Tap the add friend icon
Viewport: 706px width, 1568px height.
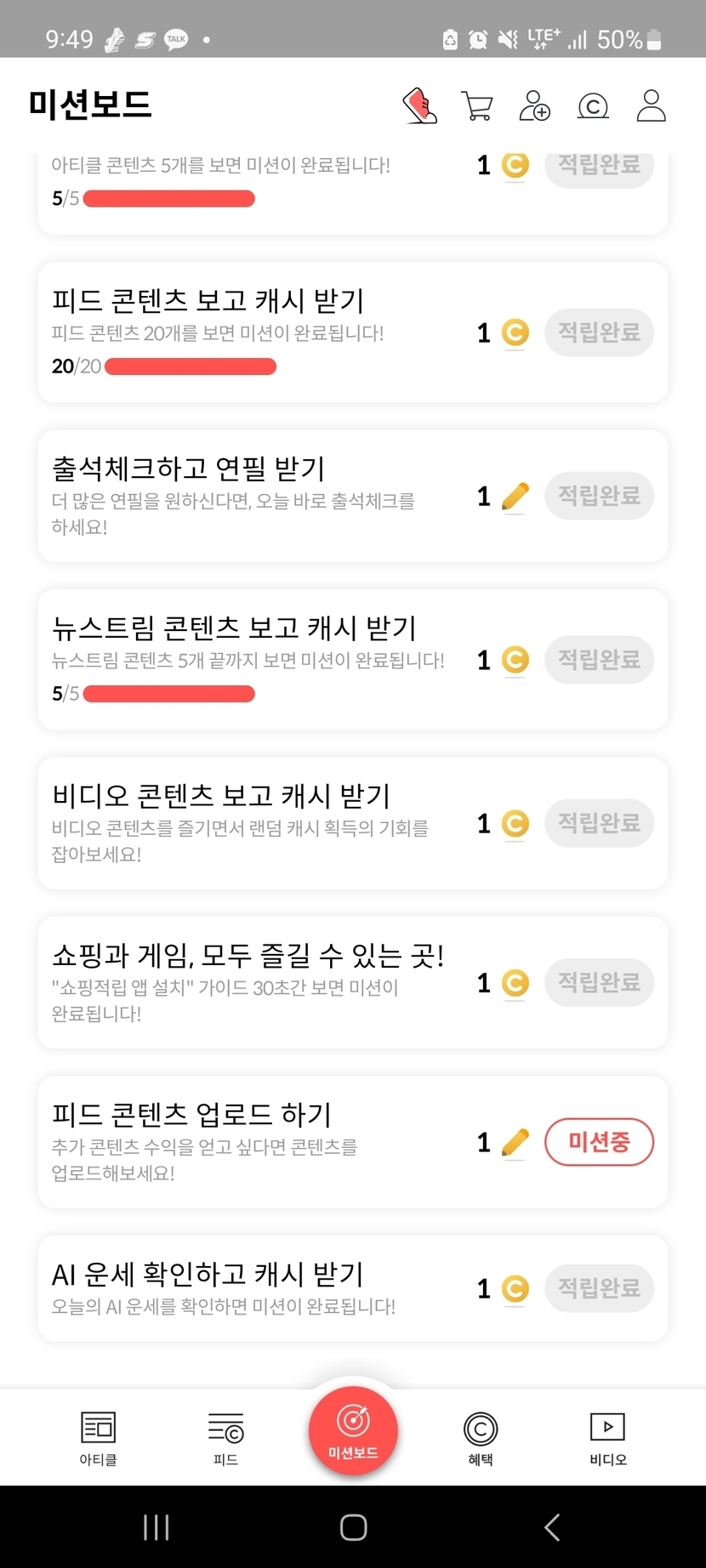coord(534,106)
